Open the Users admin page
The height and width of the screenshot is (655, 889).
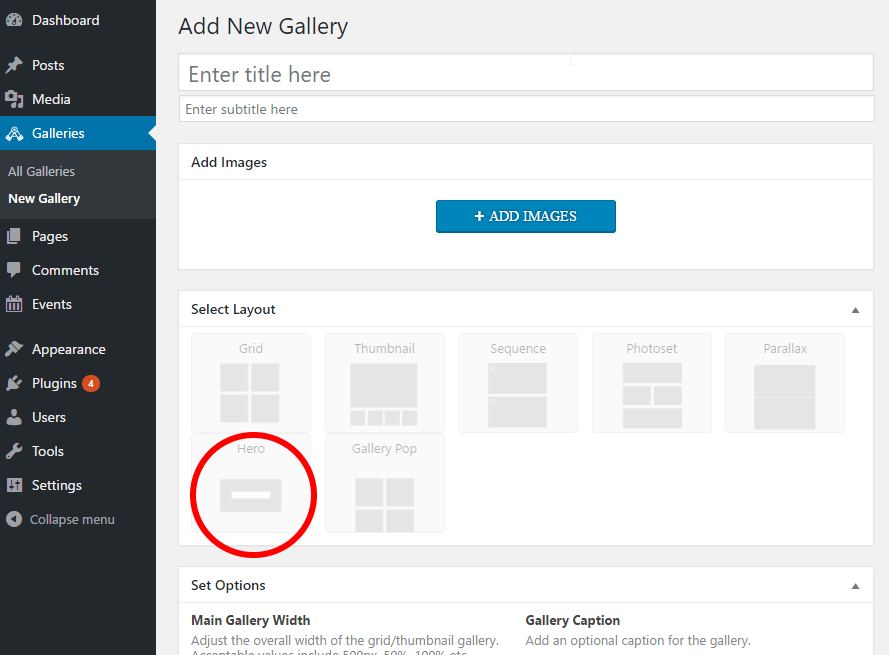coord(48,417)
